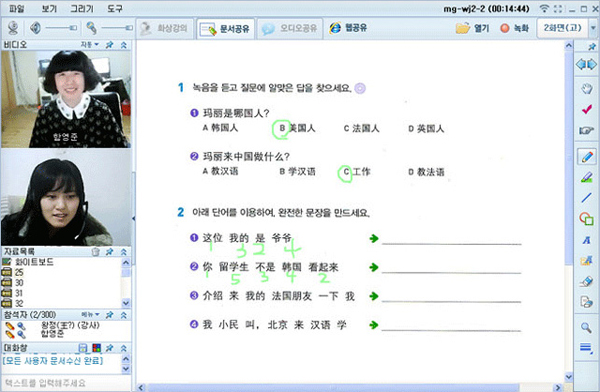Pick the text tool letter A
Screen dimensions: 600x392
point(587,240)
